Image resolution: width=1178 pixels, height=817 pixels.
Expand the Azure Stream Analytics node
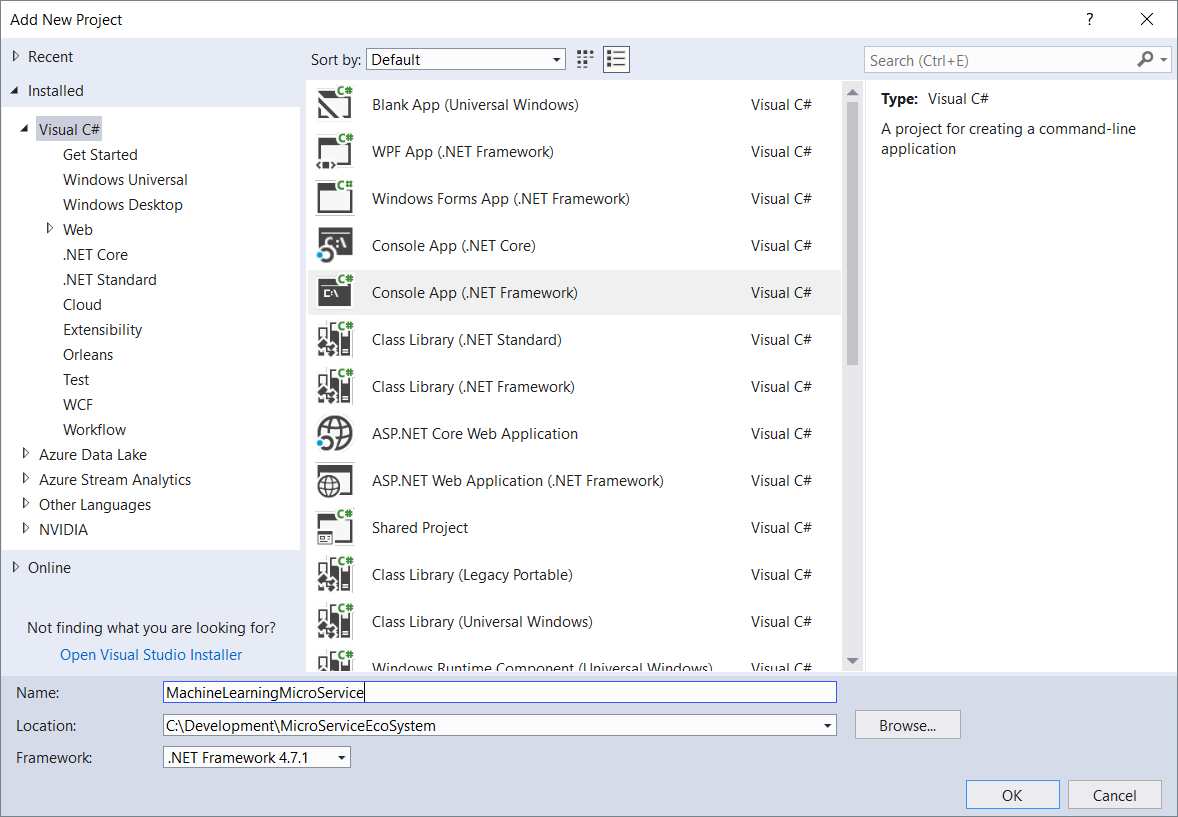pyautogui.click(x=26, y=478)
